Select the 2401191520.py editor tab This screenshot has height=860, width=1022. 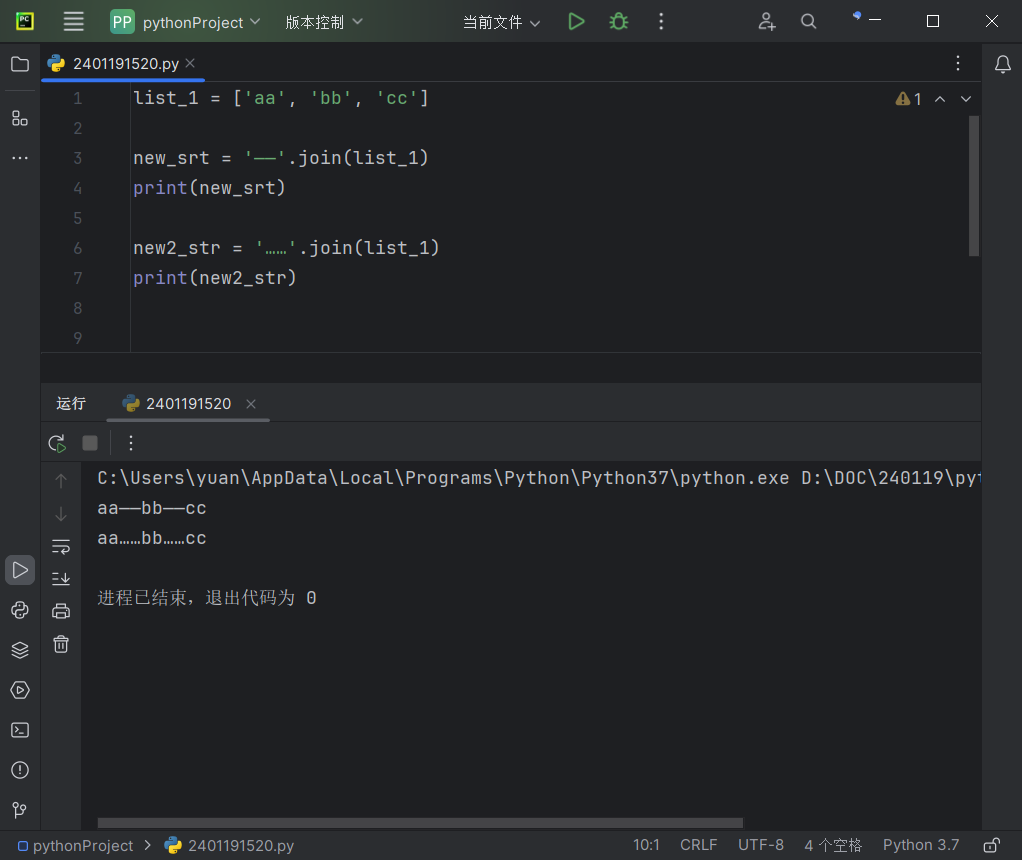point(125,63)
